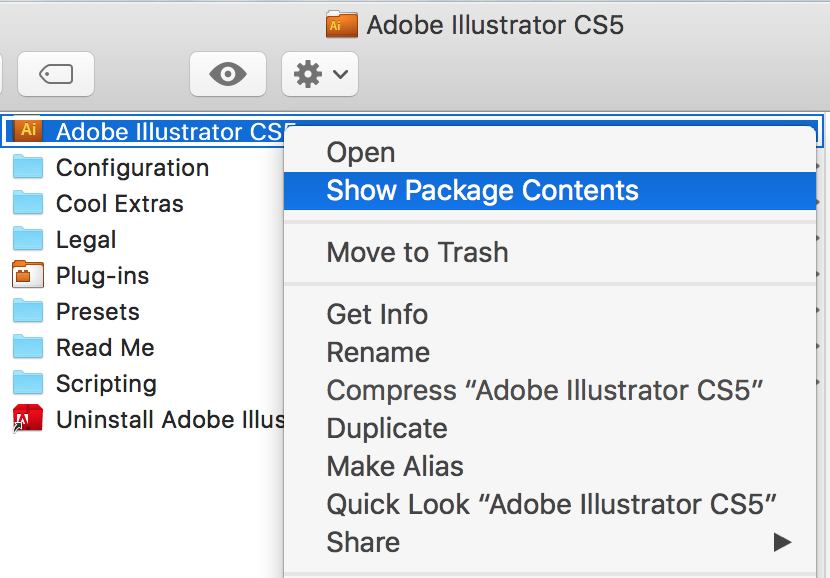Select the Configuration row name
830x578 pixels.
[x=132, y=168]
